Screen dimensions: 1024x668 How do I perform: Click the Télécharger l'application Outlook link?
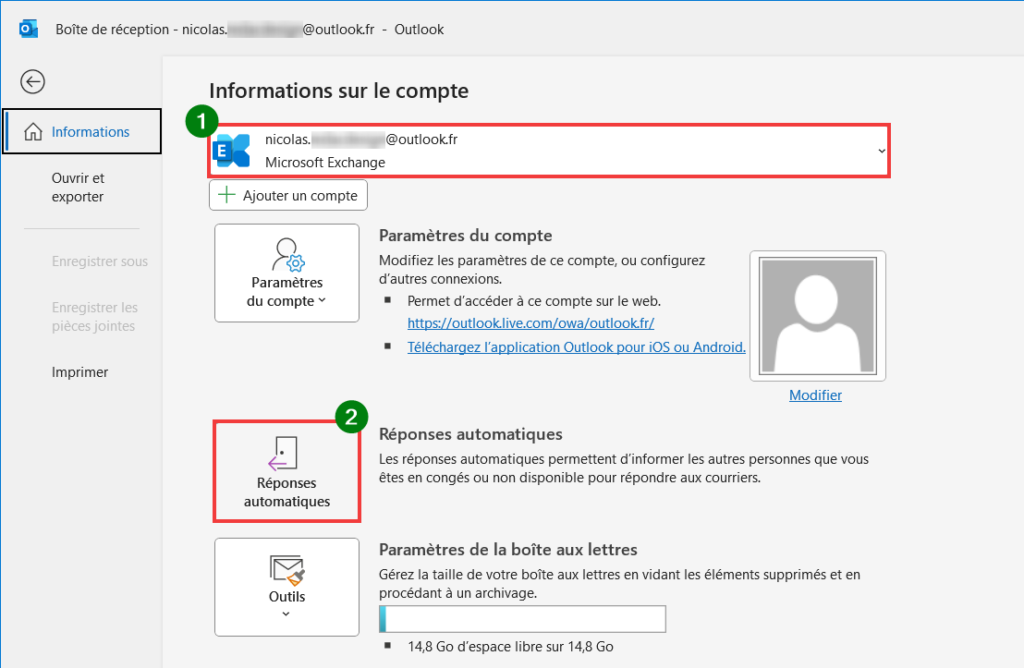576,347
